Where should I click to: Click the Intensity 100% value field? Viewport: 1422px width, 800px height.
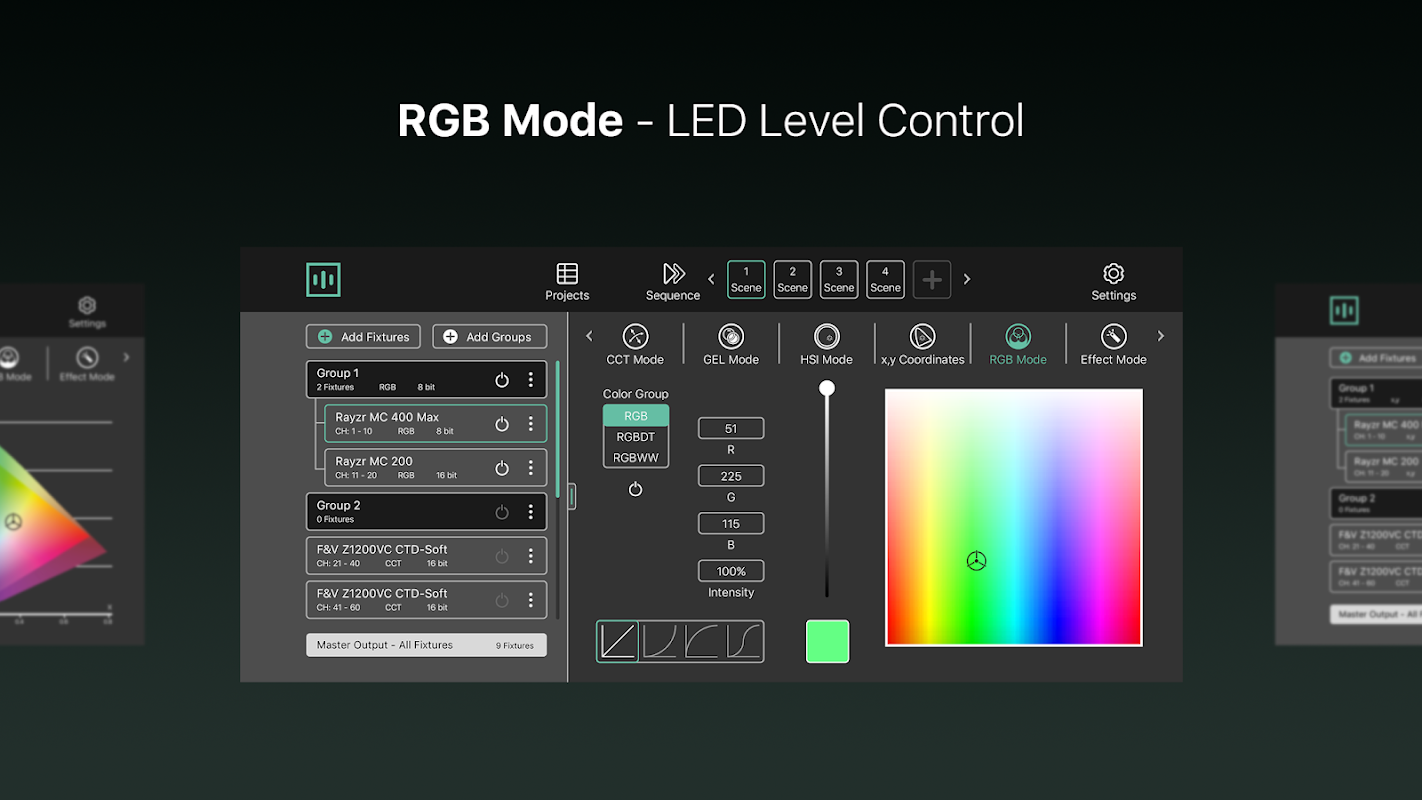(731, 571)
